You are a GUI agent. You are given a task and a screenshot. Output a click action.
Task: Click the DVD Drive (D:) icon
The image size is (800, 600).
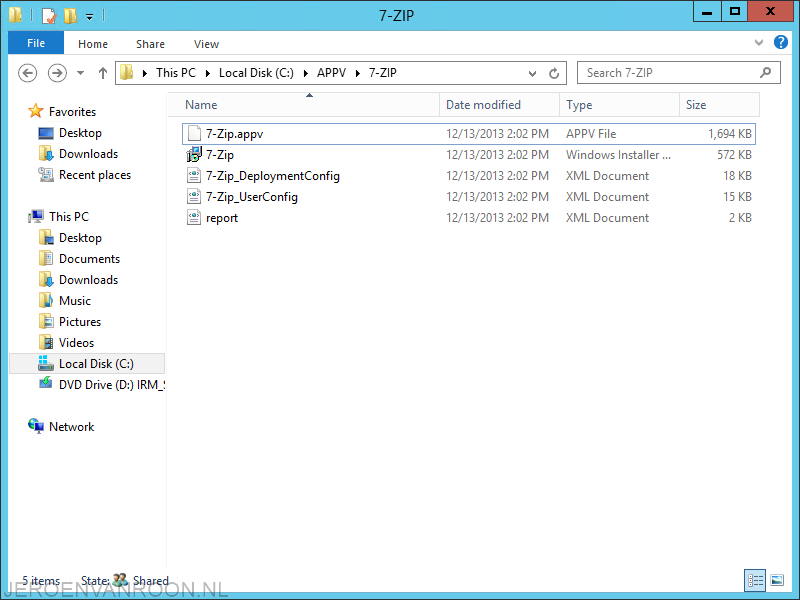46,383
